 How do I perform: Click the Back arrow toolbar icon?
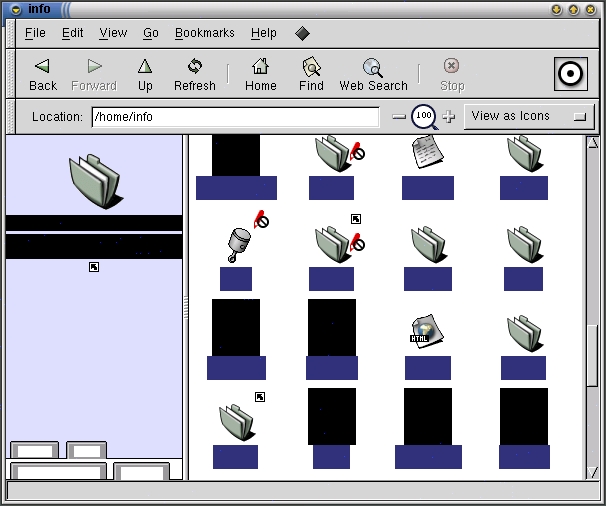pos(42,67)
